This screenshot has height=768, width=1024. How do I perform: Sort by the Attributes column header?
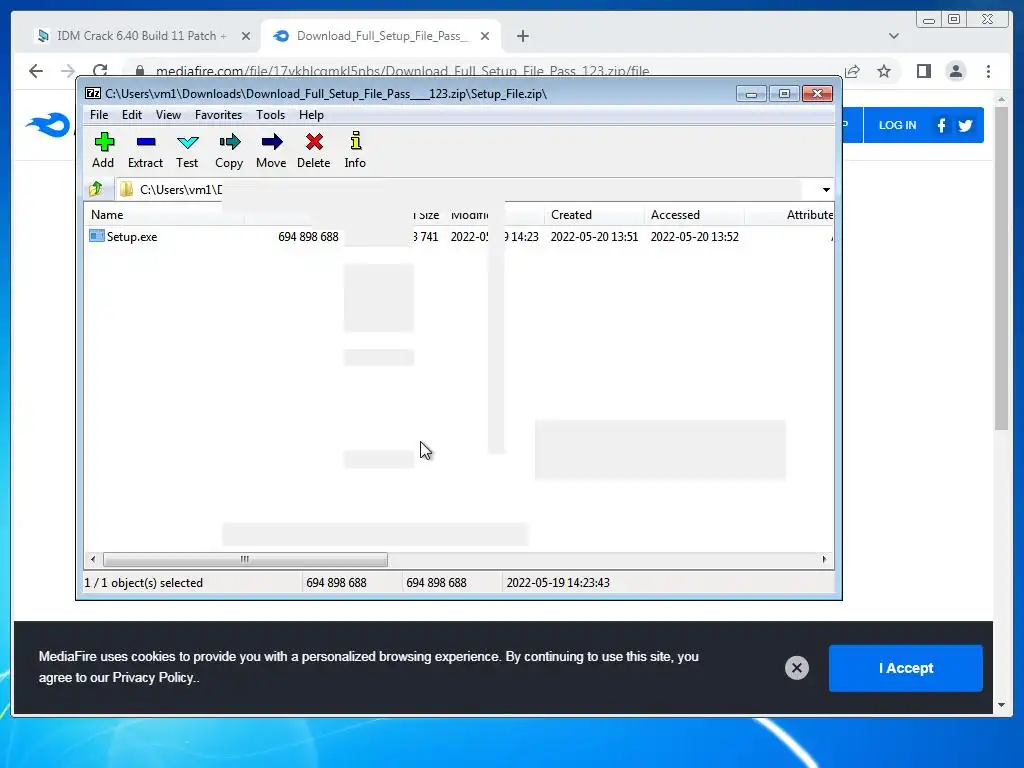pyautogui.click(x=809, y=215)
